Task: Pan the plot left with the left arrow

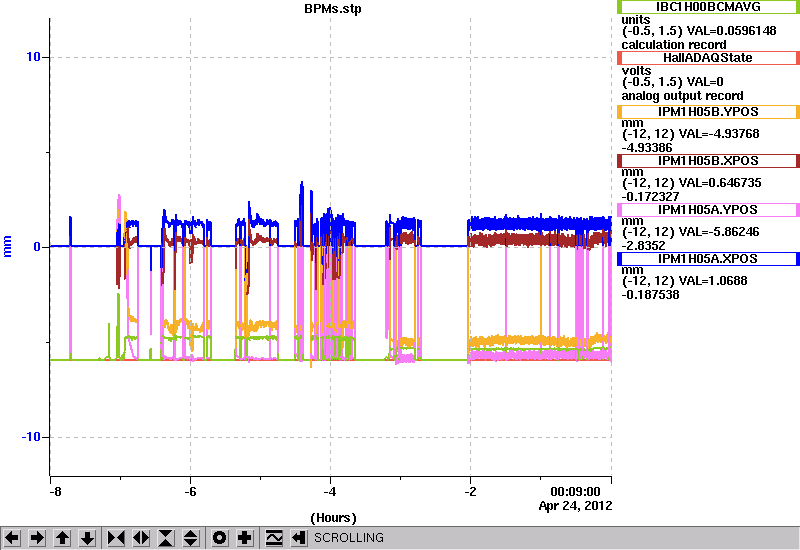Action: [12, 538]
